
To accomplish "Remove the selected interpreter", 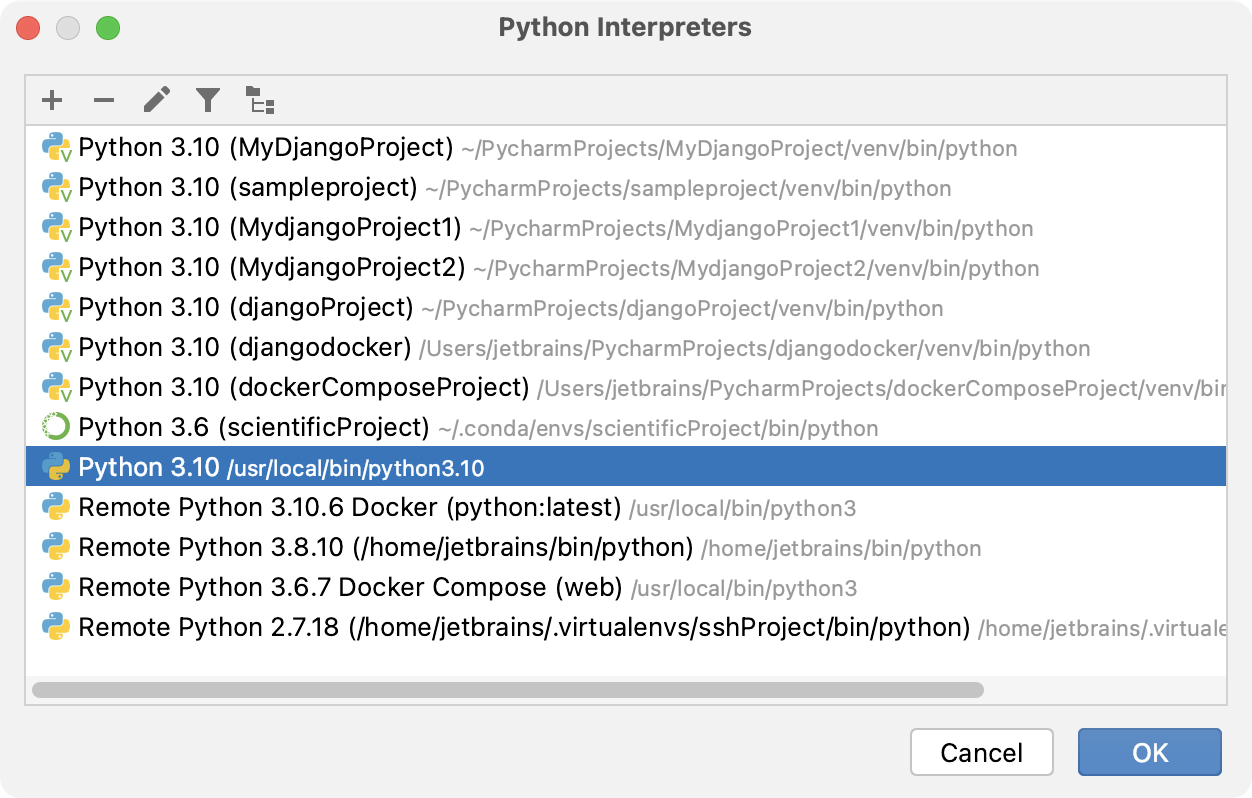I will (103, 100).
